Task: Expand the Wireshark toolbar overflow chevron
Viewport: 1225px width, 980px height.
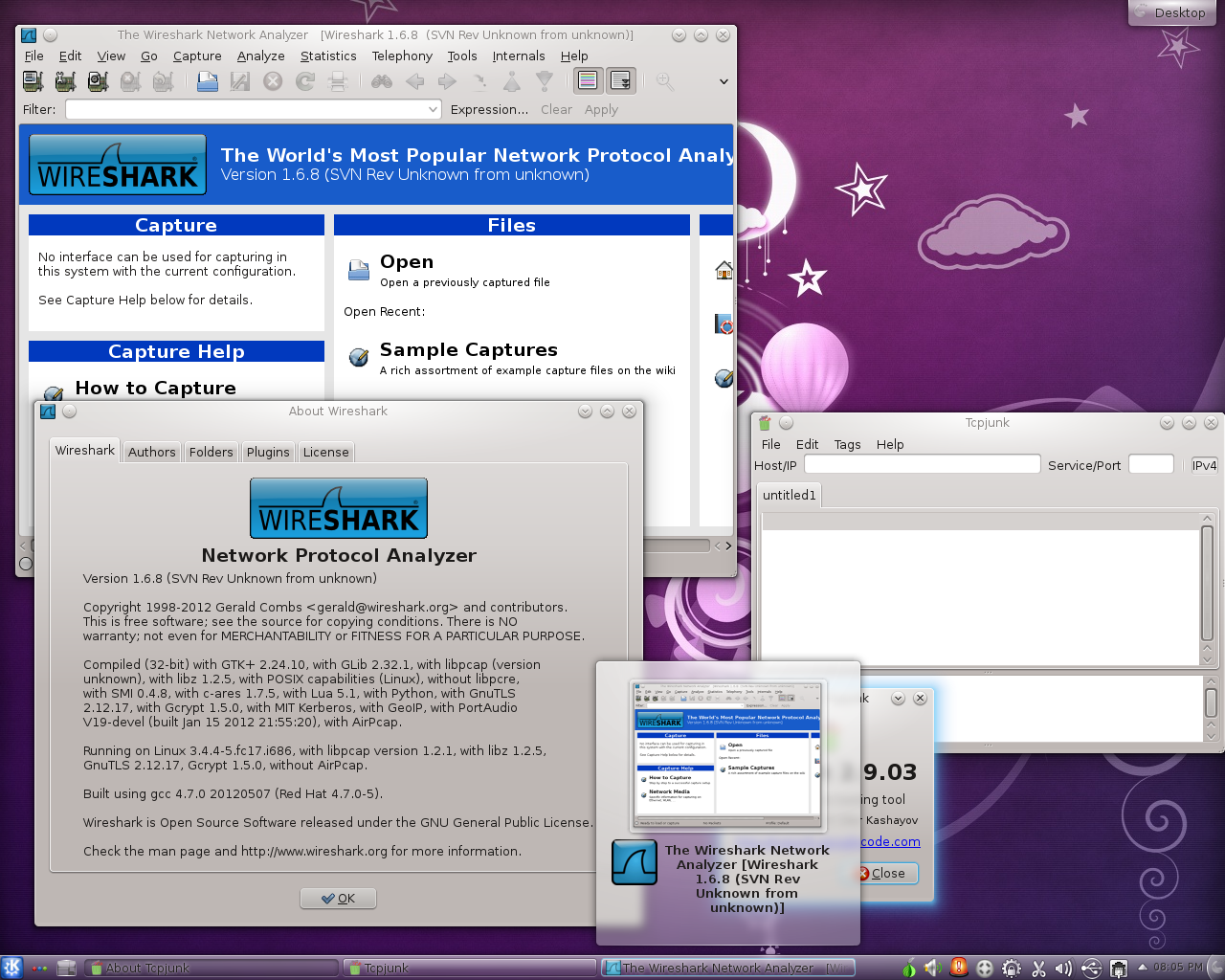Action: [724, 81]
